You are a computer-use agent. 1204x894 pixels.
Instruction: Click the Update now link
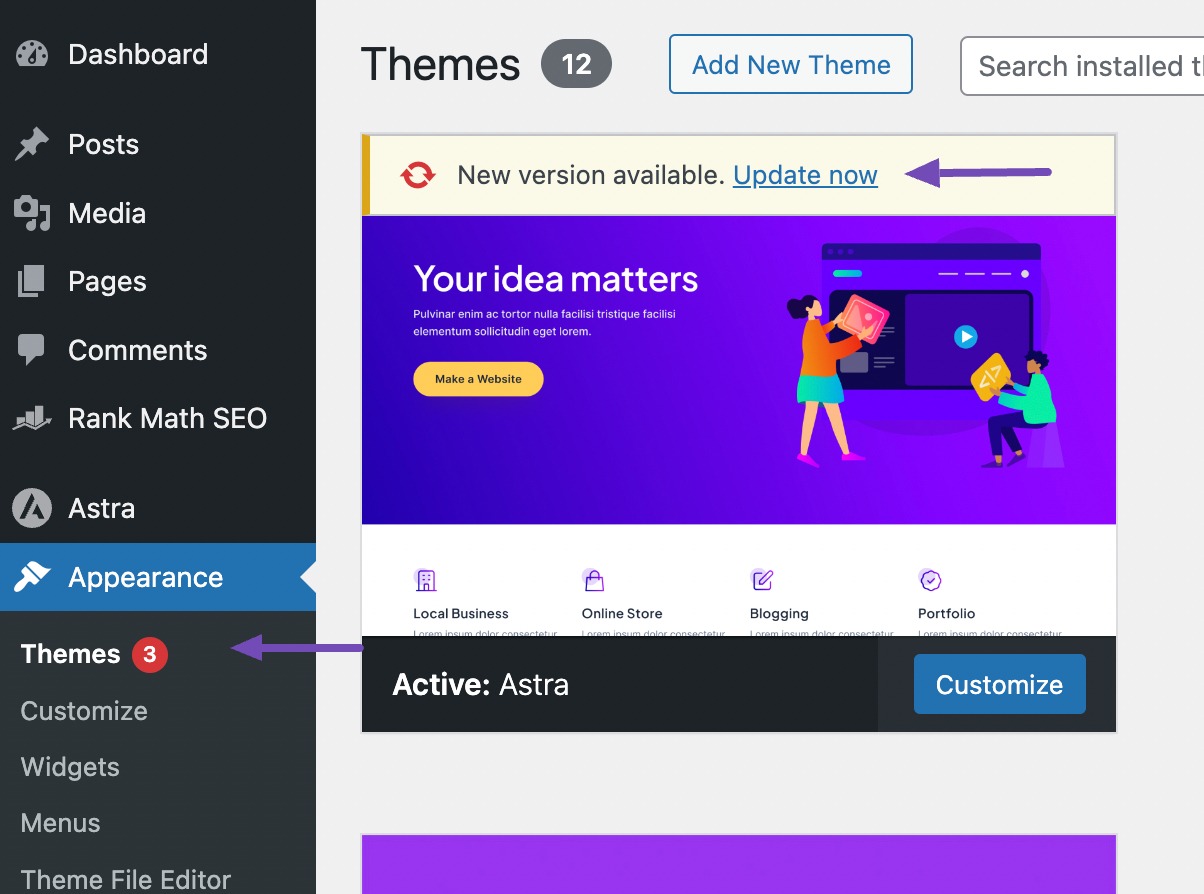coord(805,175)
